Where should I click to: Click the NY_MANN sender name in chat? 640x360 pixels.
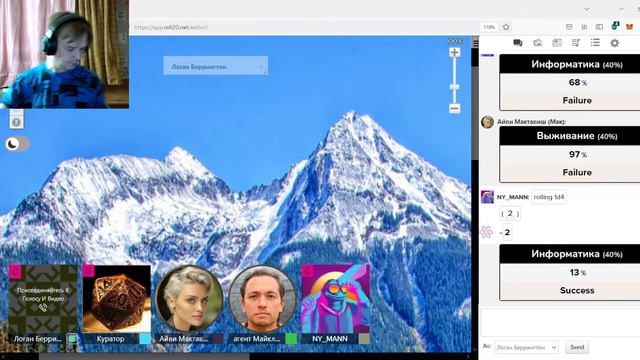tap(513, 197)
